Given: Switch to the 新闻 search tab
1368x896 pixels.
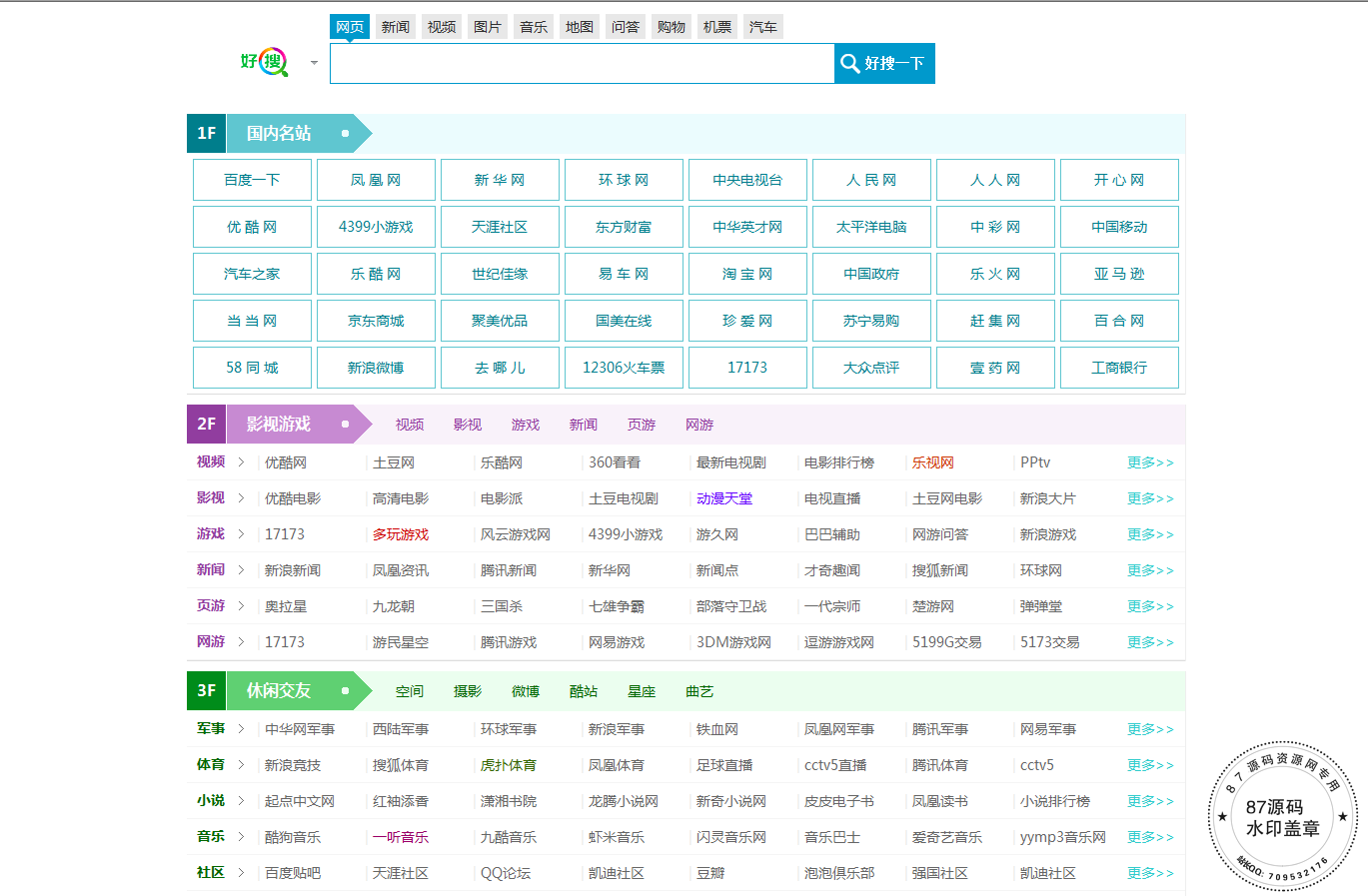Looking at the screenshot, I should click(x=395, y=27).
